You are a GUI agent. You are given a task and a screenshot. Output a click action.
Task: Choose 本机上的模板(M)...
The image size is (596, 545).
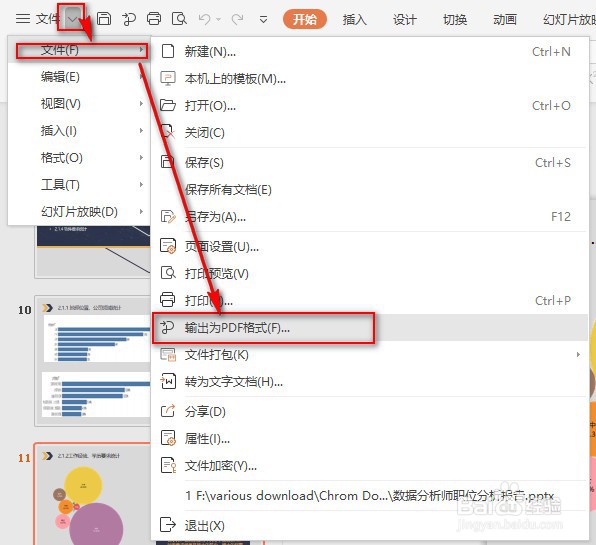tap(369, 79)
